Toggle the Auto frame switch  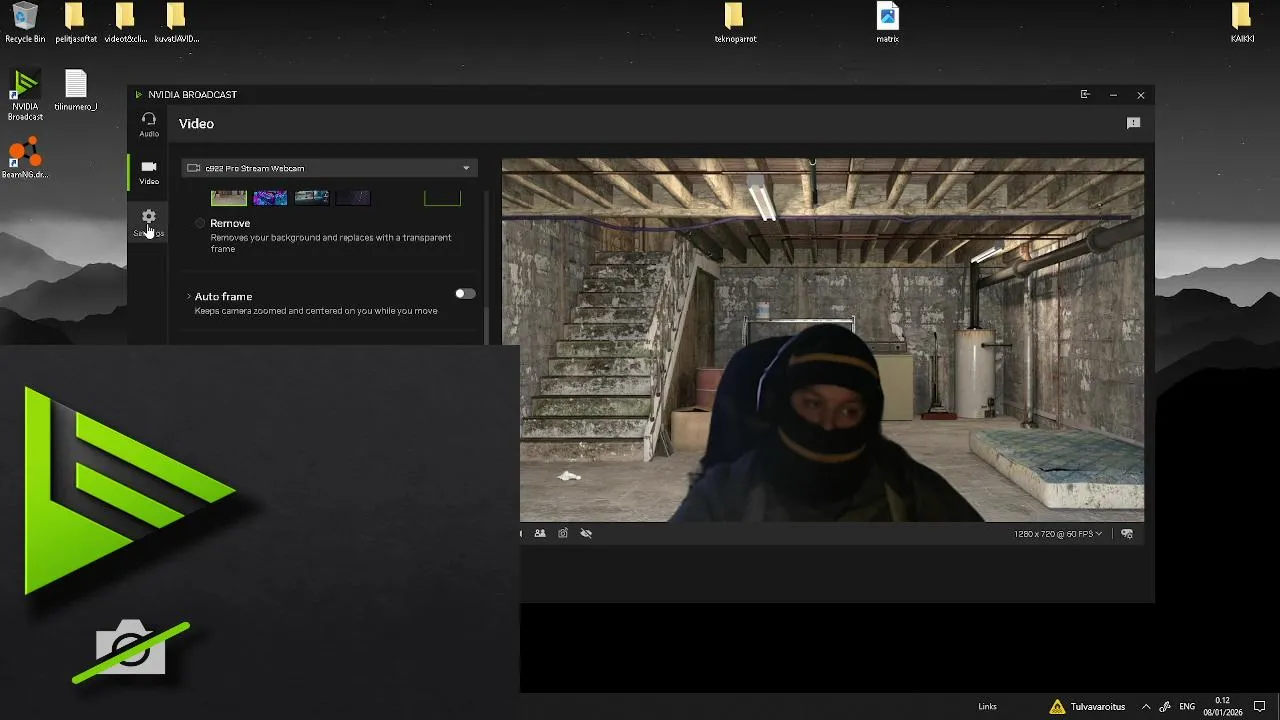(x=465, y=294)
